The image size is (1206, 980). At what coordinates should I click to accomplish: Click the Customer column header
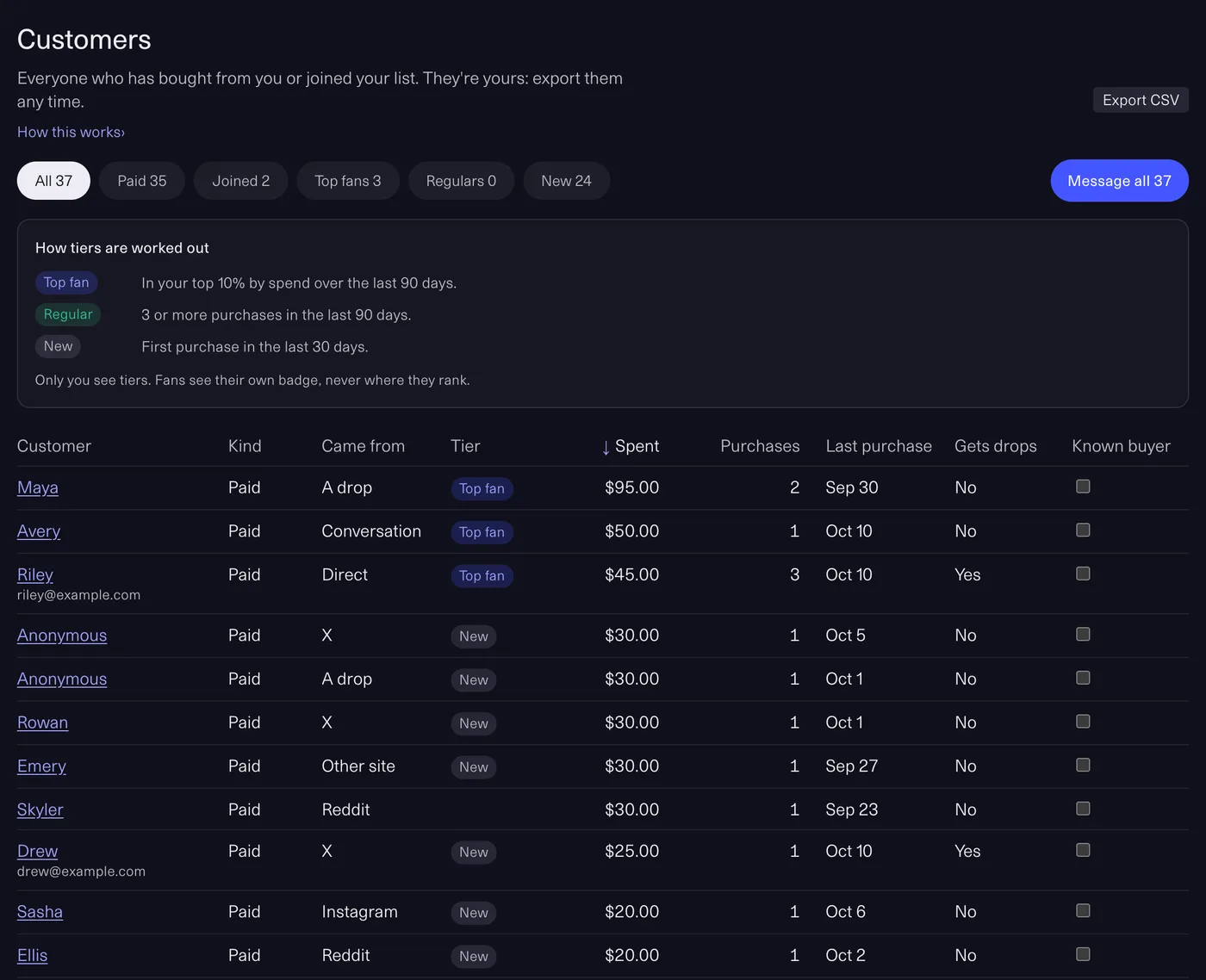coord(54,446)
